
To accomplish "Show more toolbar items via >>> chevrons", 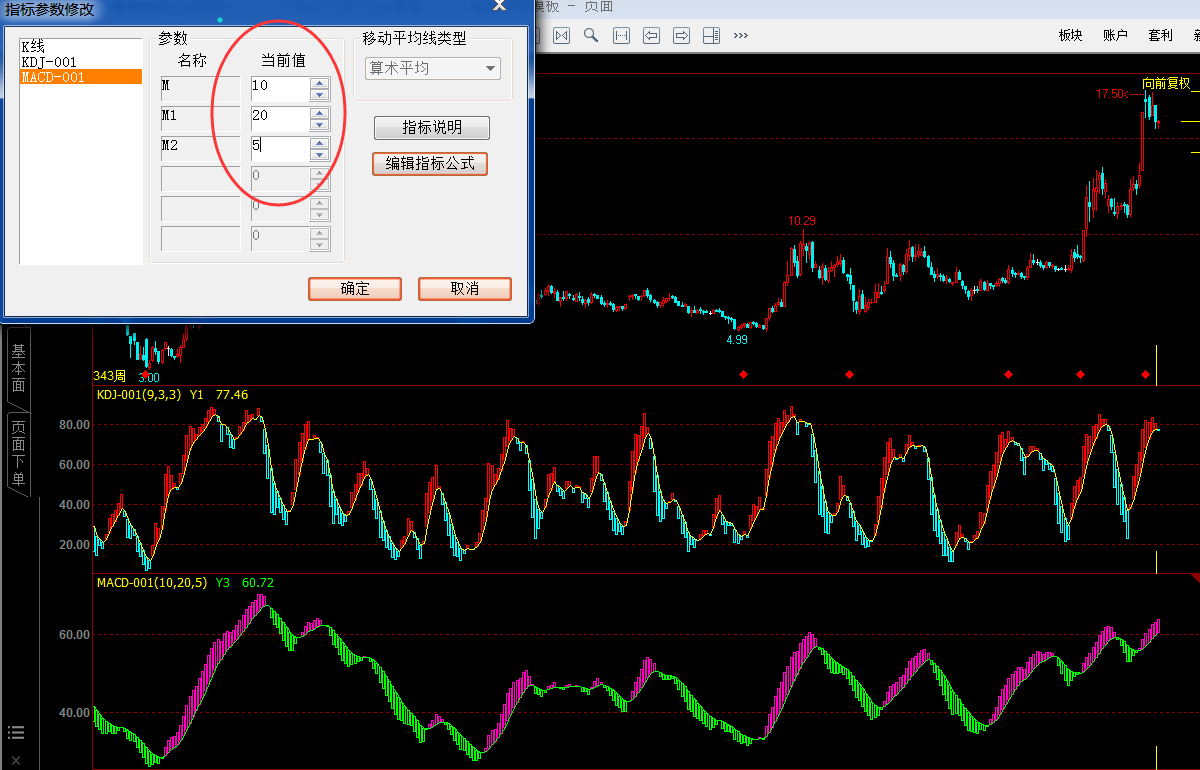I will click(x=741, y=35).
